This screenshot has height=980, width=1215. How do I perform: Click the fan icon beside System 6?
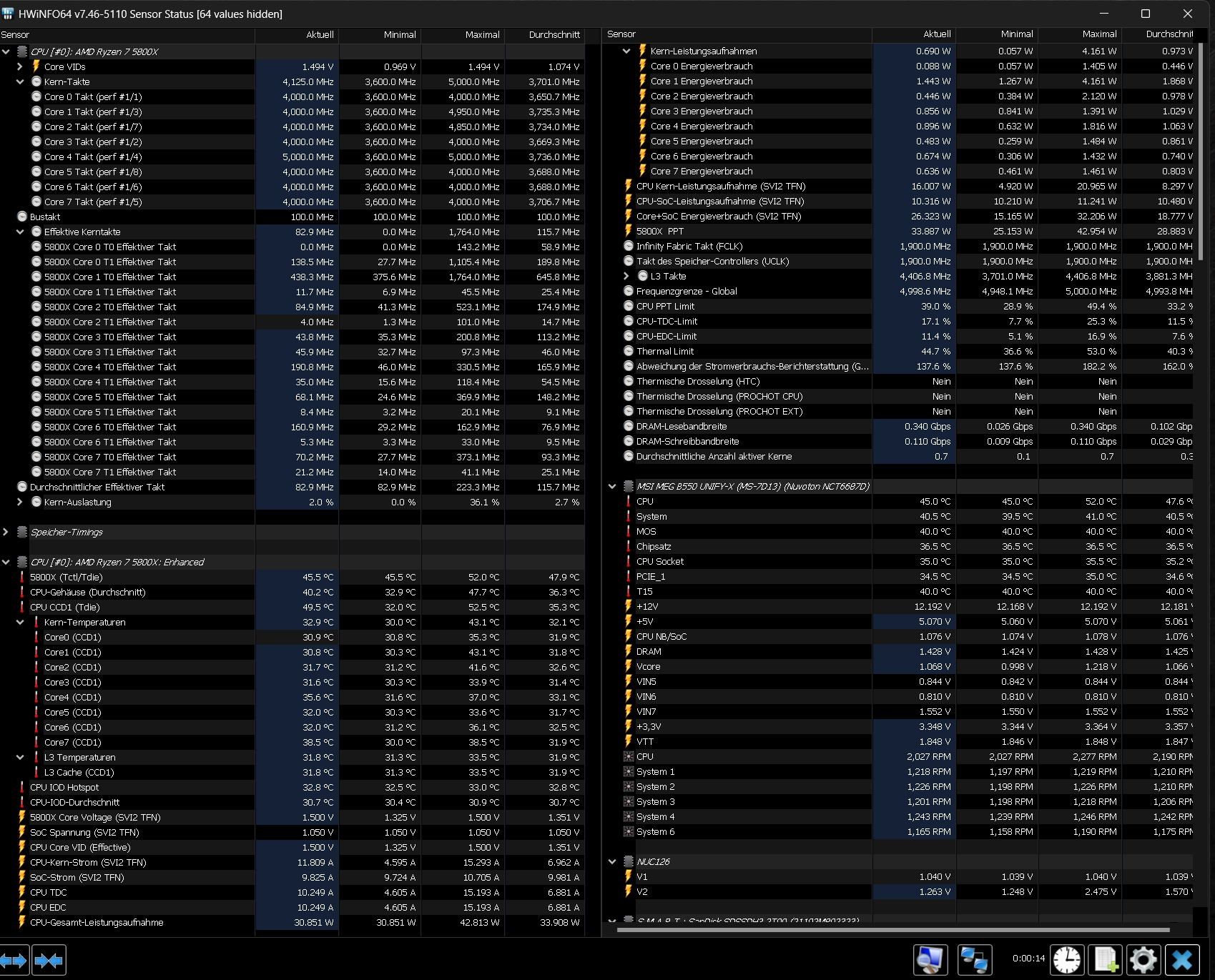(x=629, y=831)
